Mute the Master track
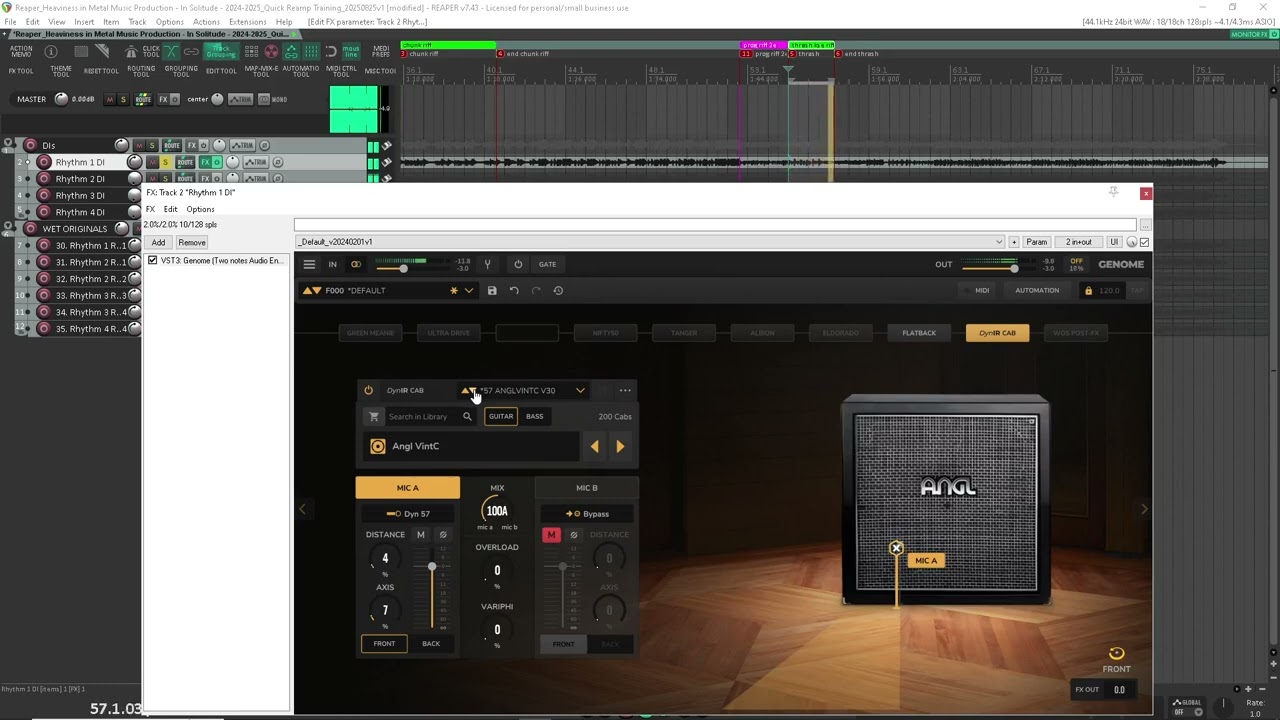 click(110, 99)
